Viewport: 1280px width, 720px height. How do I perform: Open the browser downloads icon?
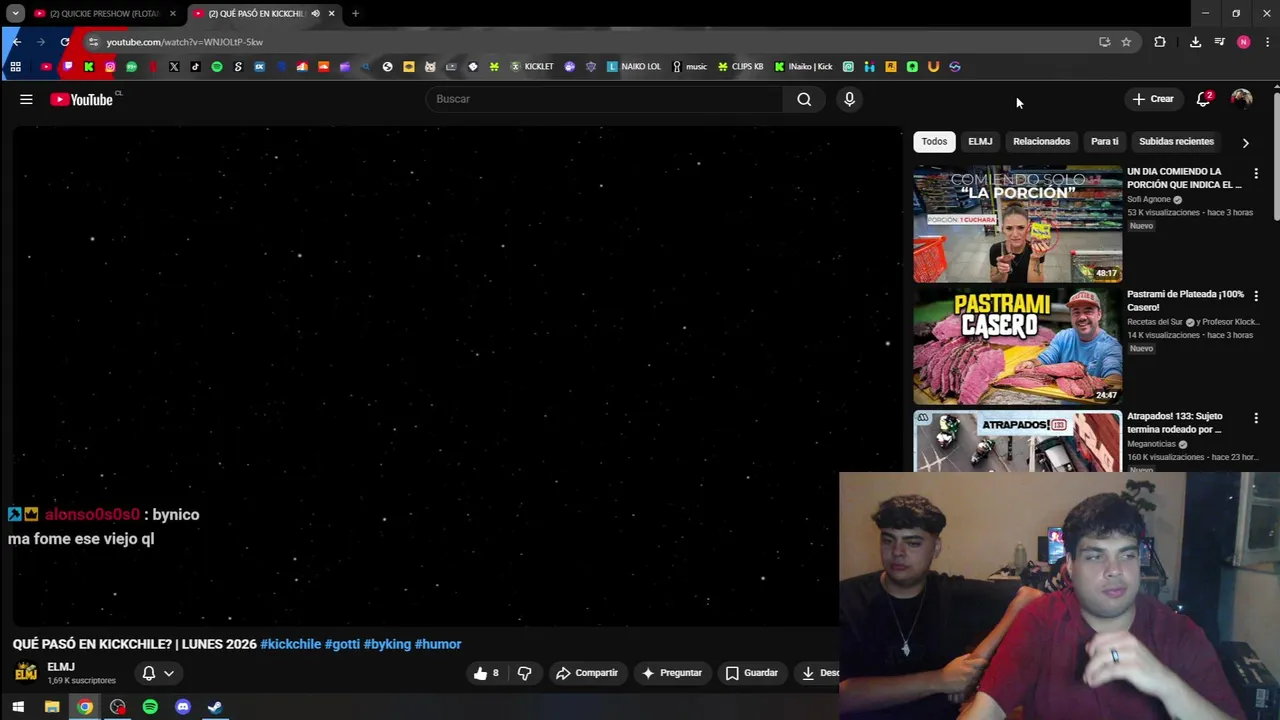pyautogui.click(x=1195, y=42)
